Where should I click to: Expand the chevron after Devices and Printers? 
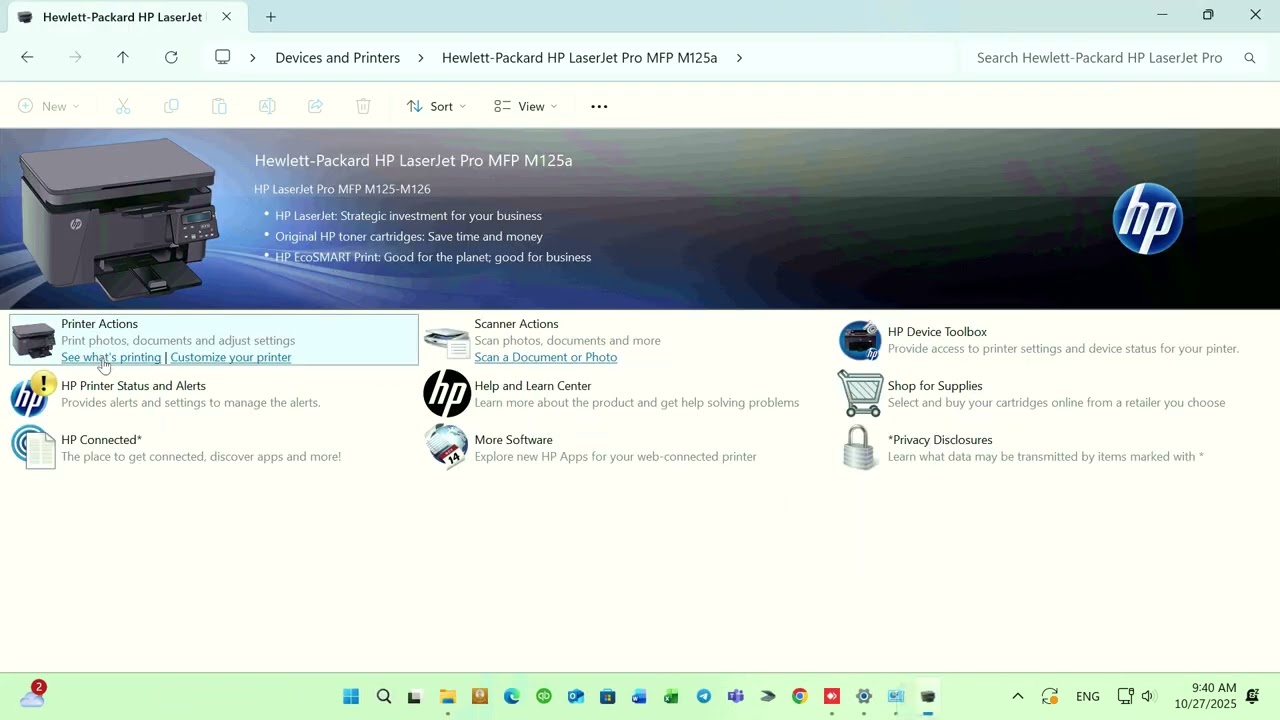click(420, 58)
